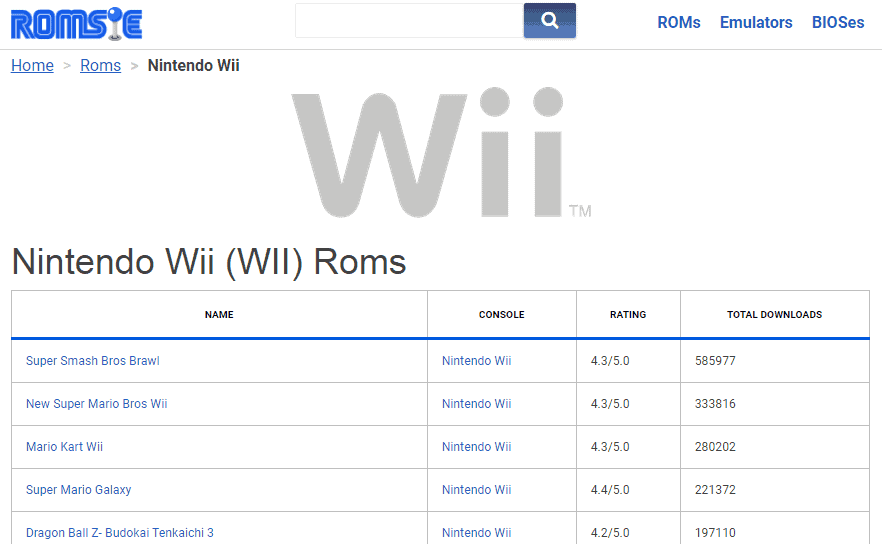Click the Romsie logo
The width and height of the screenshot is (882, 544).
(76, 24)
